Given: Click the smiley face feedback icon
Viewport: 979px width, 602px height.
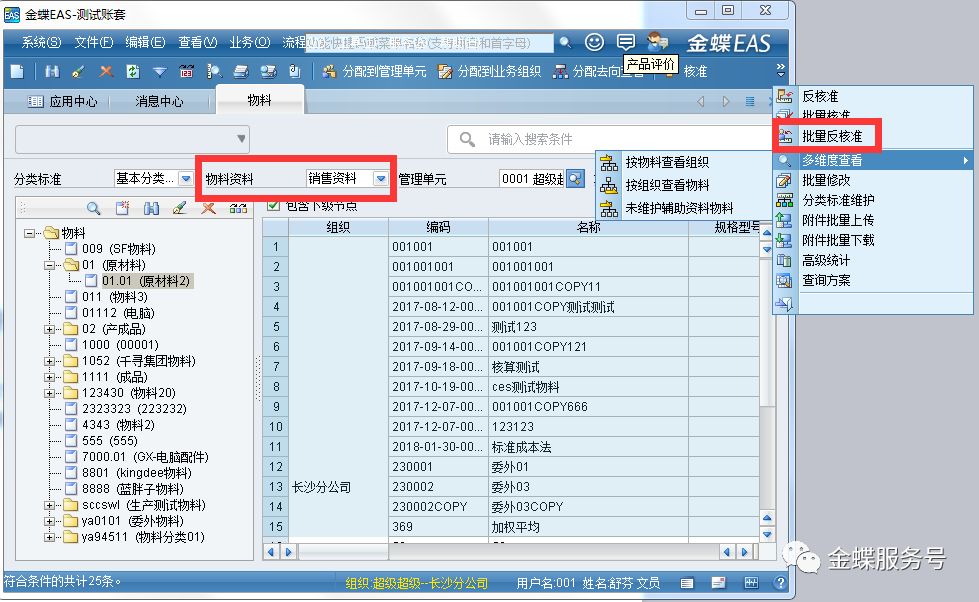Looking at the screenshot, I should (x=594, y=42).
